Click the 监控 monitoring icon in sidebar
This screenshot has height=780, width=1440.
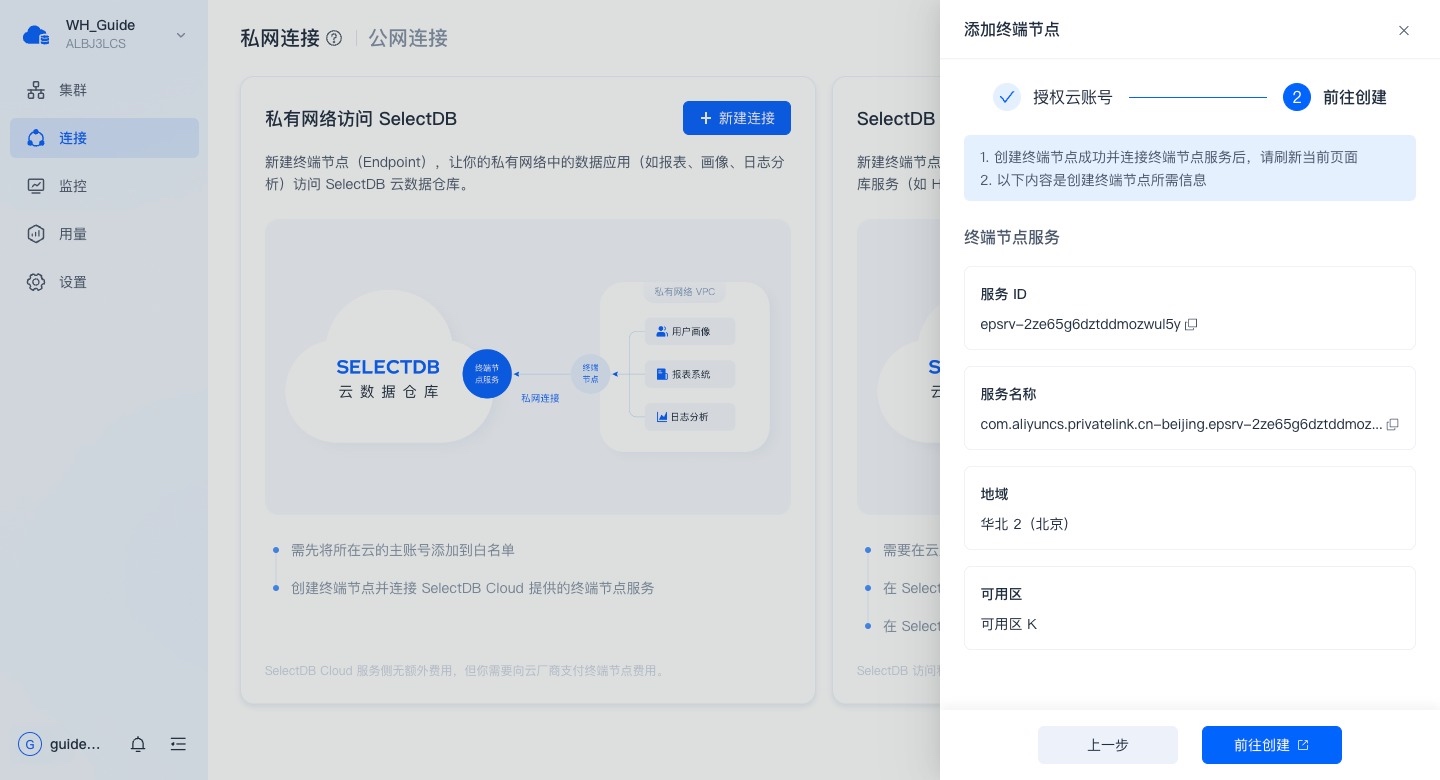coord(36,186)
